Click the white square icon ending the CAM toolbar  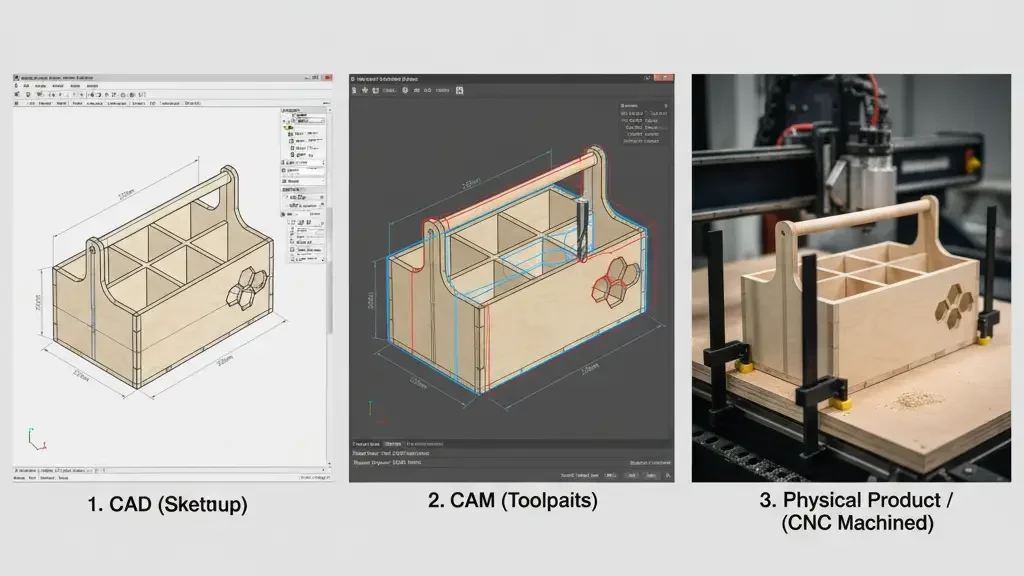459,91
